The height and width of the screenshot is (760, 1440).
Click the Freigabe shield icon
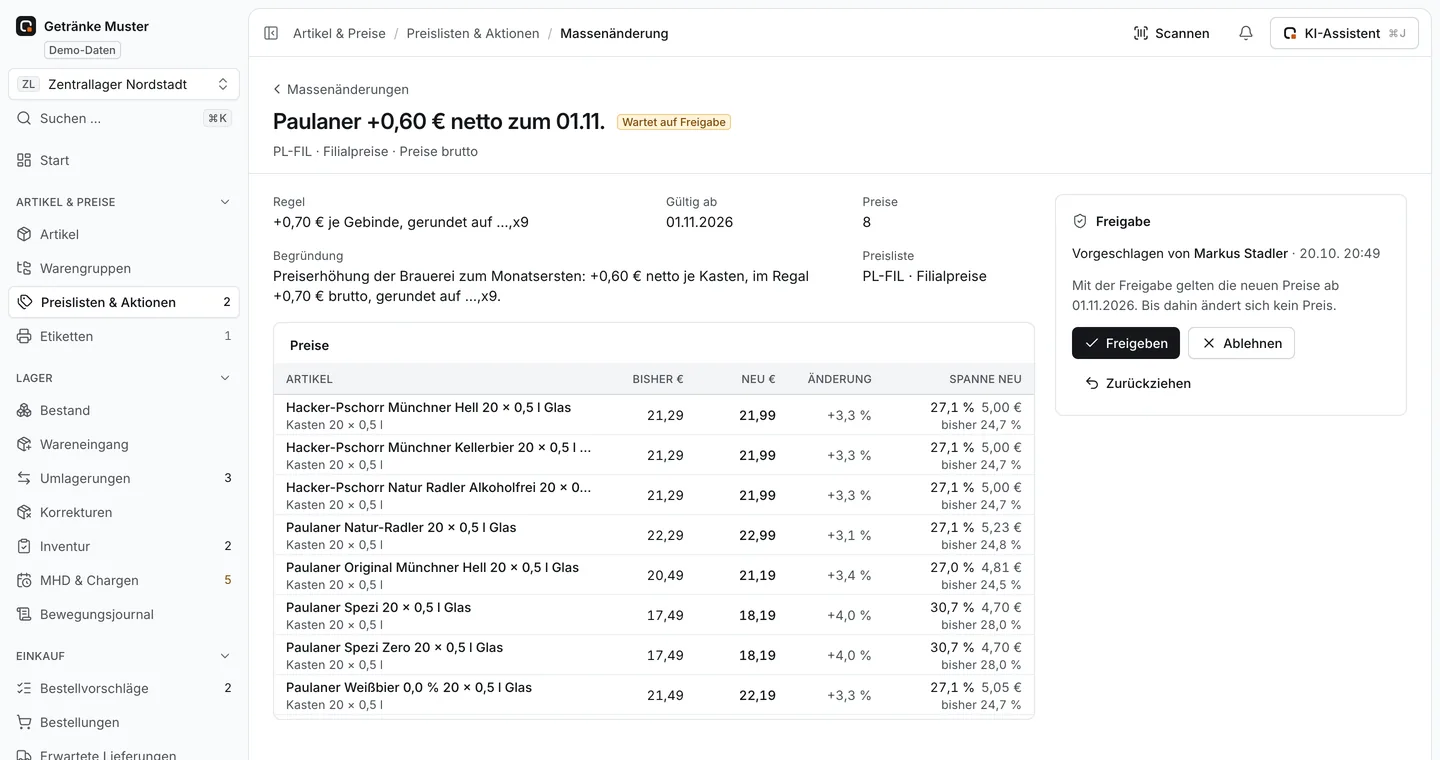[x=1080, y=221]
